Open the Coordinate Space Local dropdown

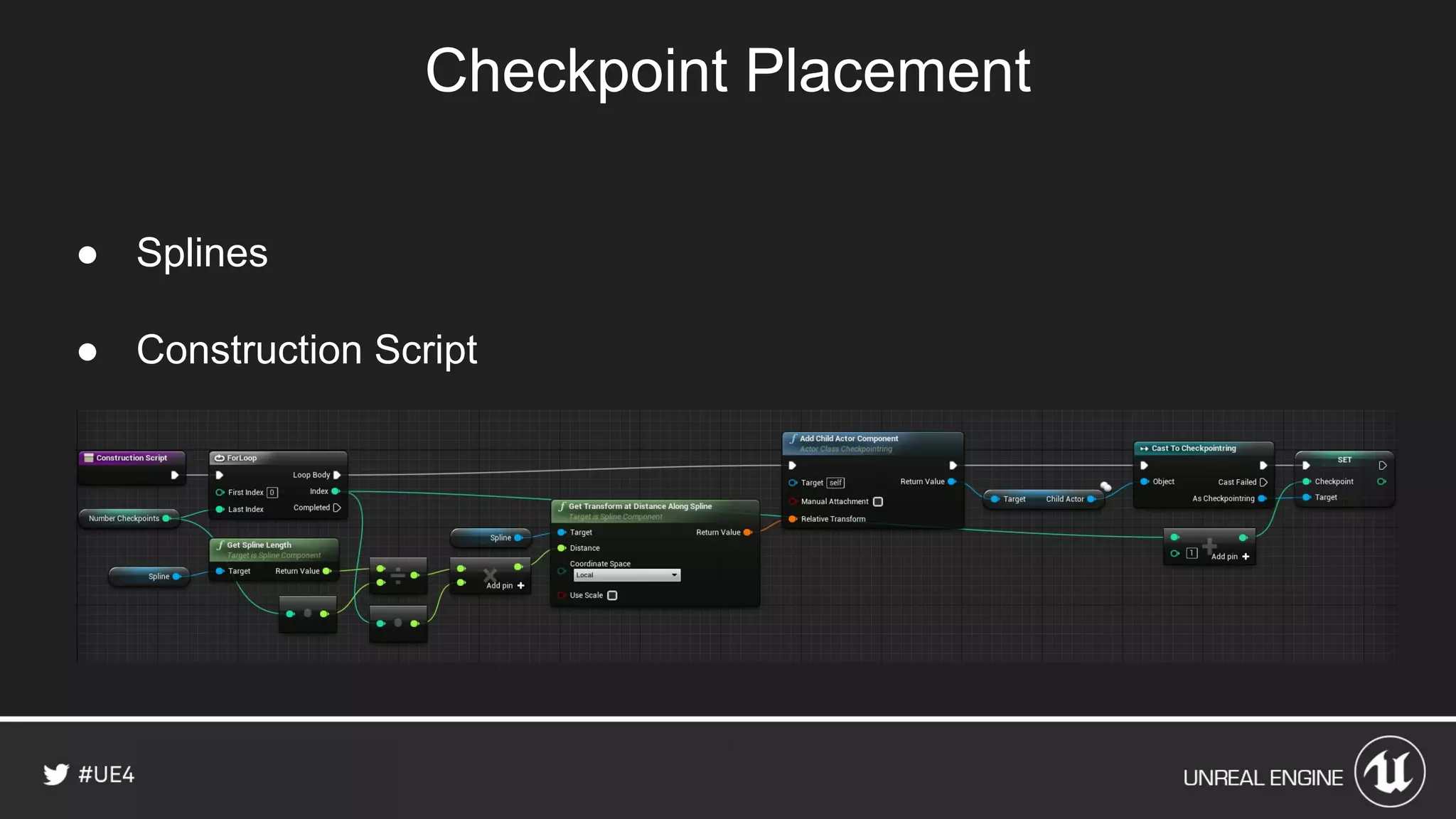[x=626, y=575]
